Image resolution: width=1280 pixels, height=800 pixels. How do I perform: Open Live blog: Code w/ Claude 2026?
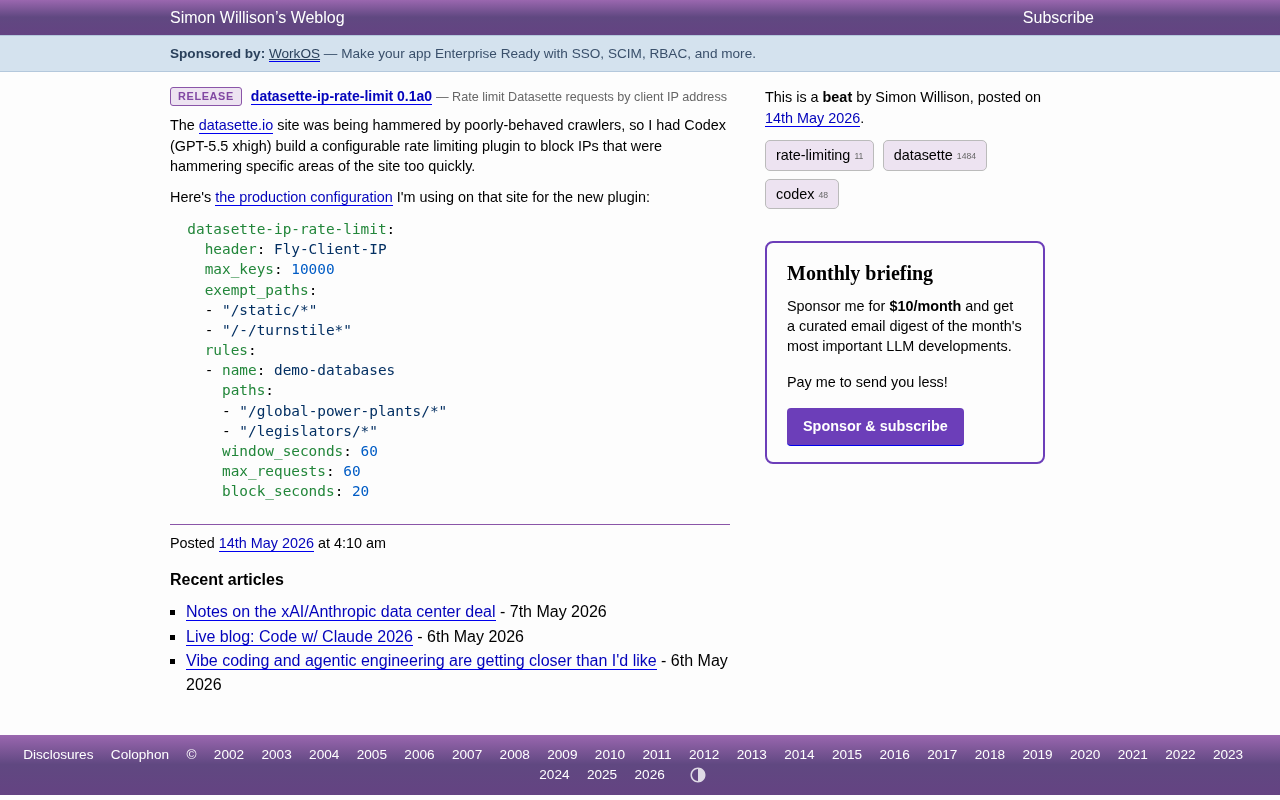tap(299, 637)
